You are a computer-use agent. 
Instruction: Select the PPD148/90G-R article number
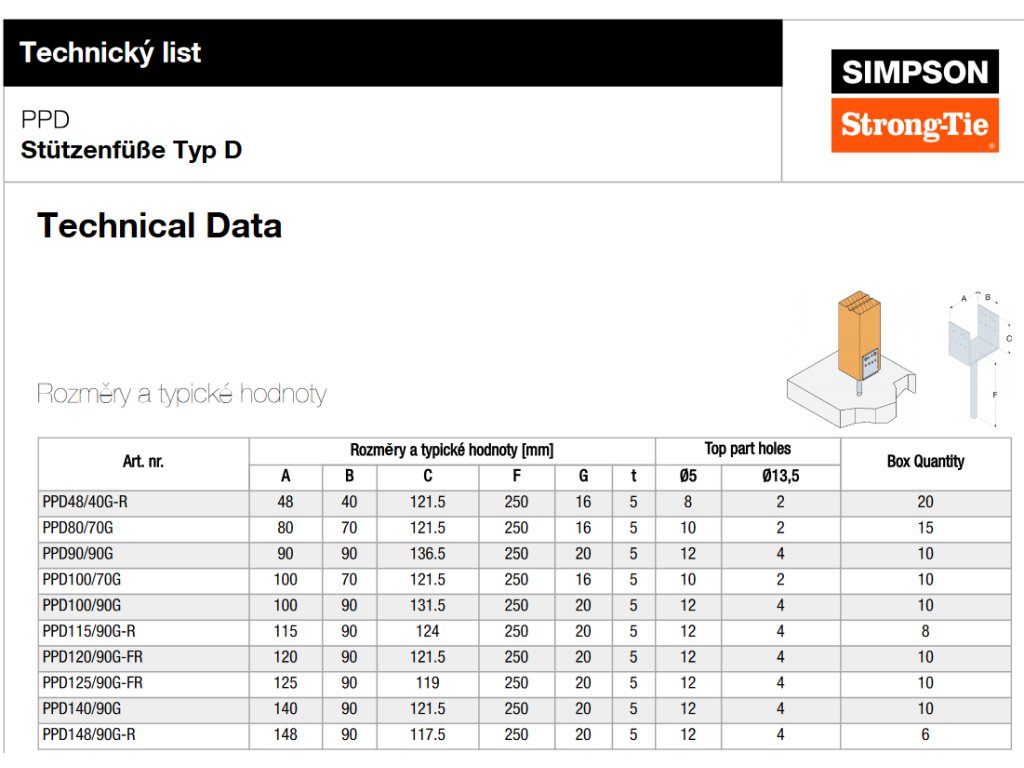pos(89,735)
